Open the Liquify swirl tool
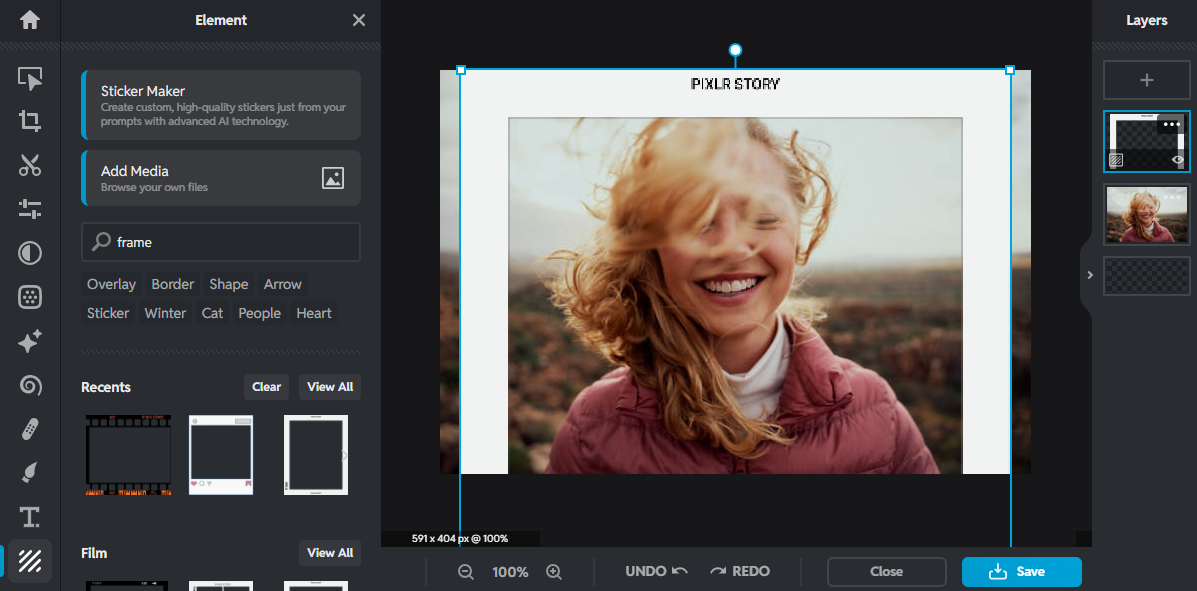This screenshot has width=1197, height=591. (30, 385)
